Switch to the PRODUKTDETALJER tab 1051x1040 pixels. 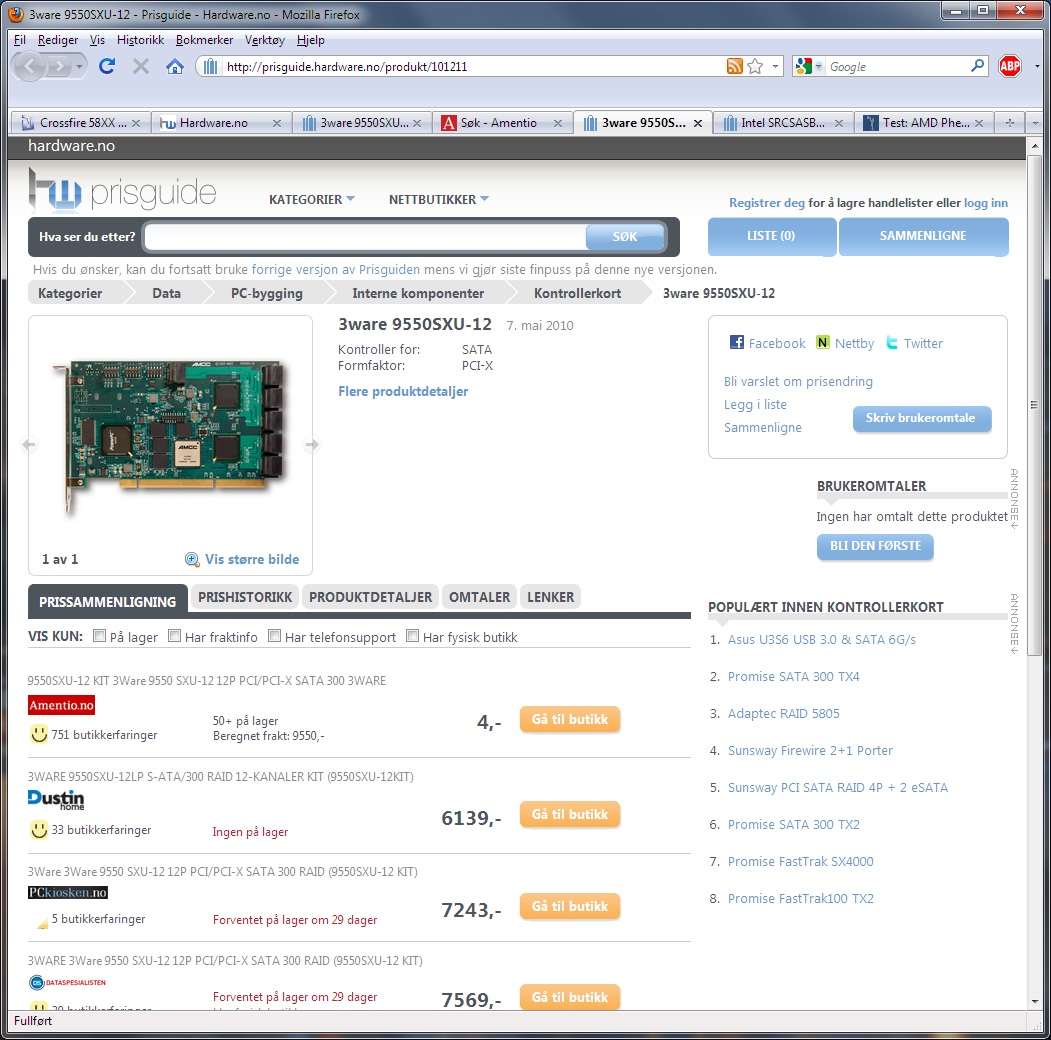click(x=371, y=597)
